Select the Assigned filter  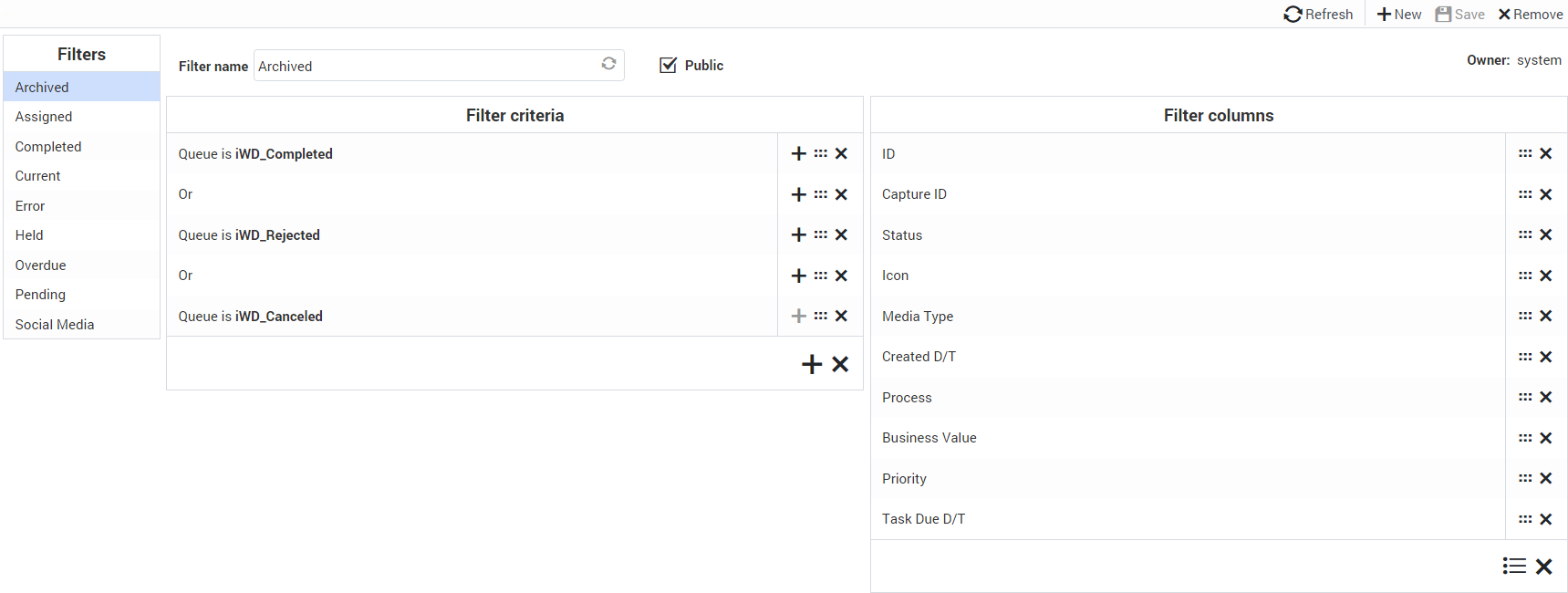[x=44, y=117]
